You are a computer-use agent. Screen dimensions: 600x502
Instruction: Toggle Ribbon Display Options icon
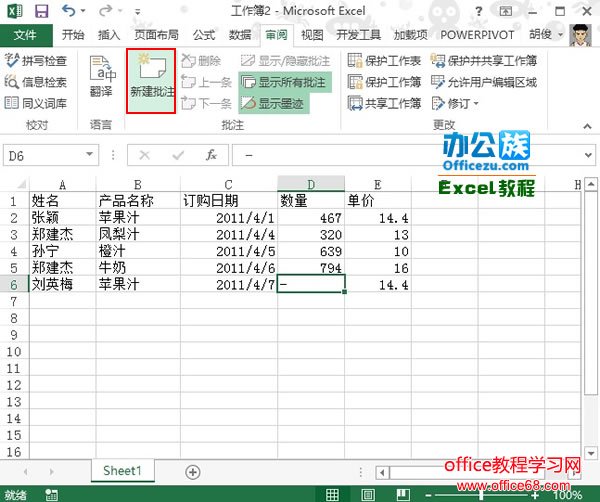point(505,11)
